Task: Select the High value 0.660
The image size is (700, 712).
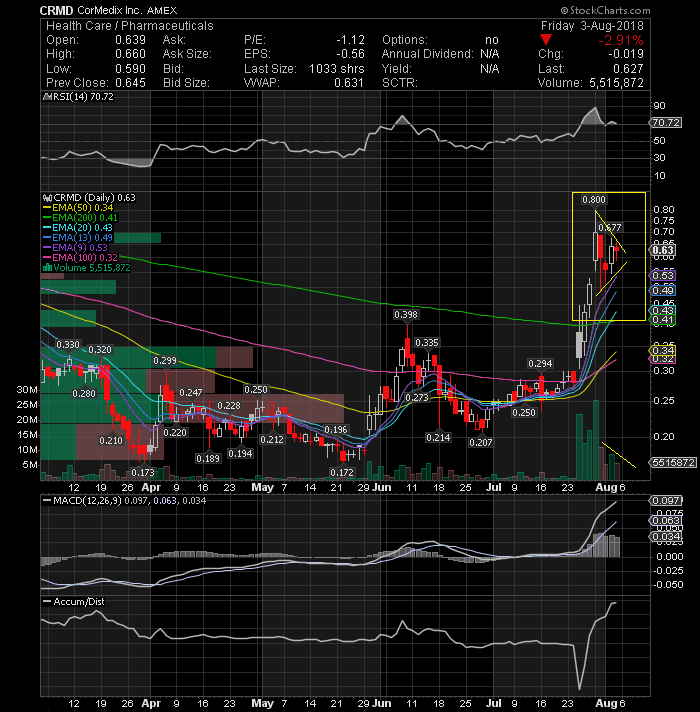Action: tap(130, 54)
